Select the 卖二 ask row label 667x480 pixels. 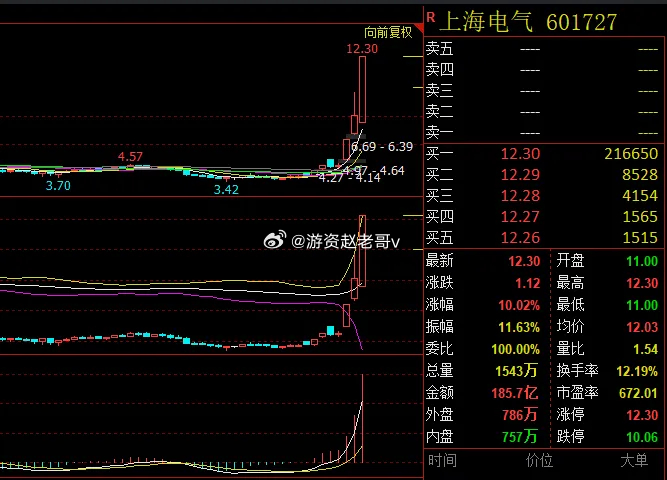point(439,111)
